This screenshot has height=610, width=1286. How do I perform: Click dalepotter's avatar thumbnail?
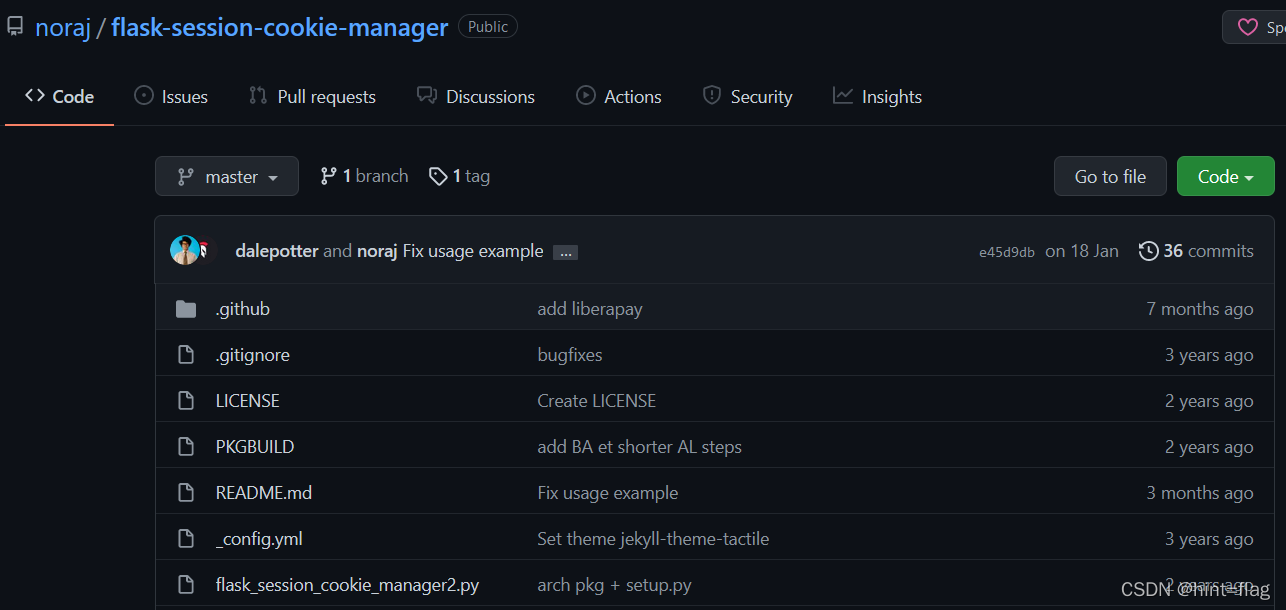coord(185,250)
